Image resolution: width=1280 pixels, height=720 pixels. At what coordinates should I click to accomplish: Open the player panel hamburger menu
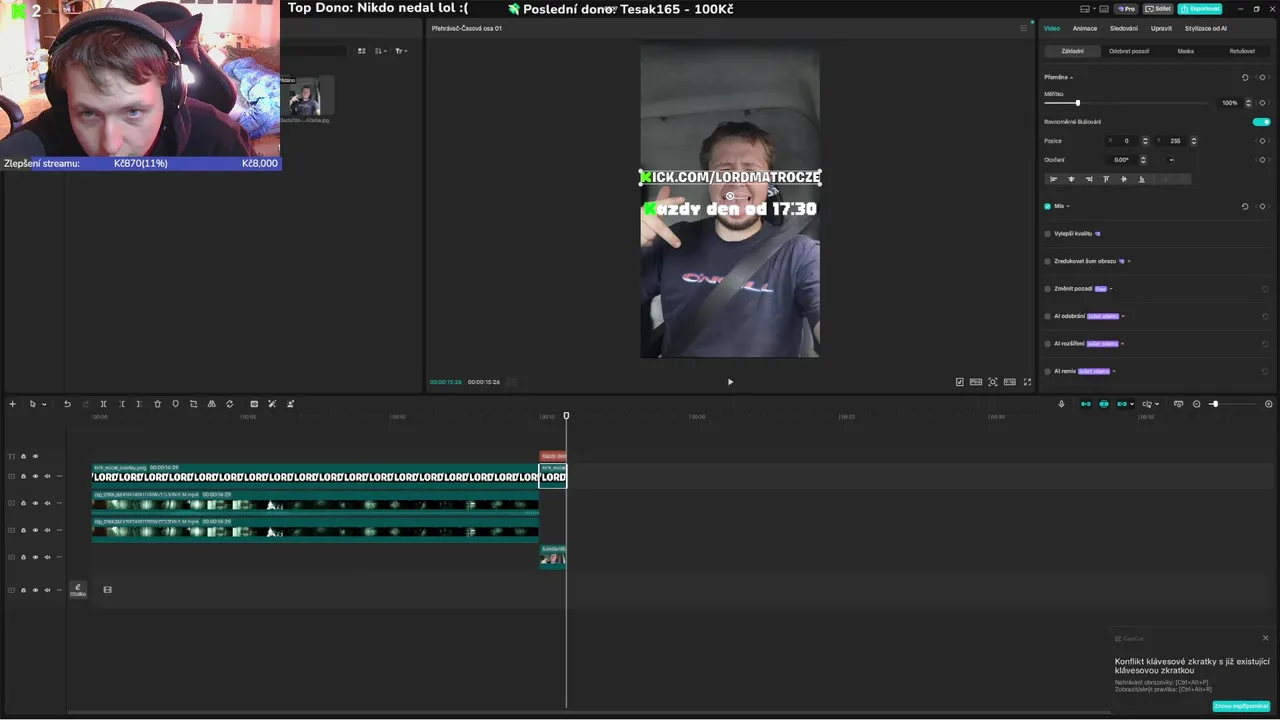tap(1023, 28)
